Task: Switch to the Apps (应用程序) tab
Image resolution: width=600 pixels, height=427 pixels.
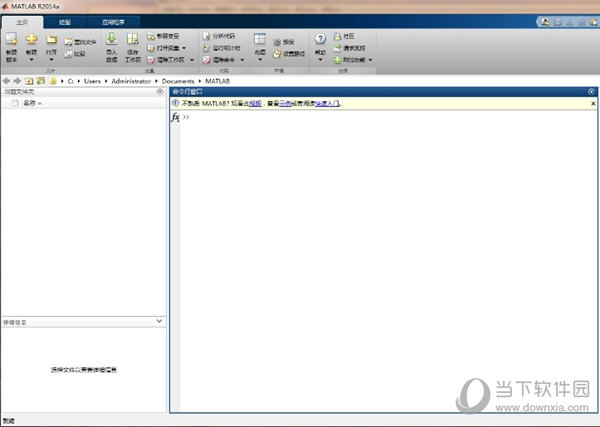Action: click(x=113, y=23)
